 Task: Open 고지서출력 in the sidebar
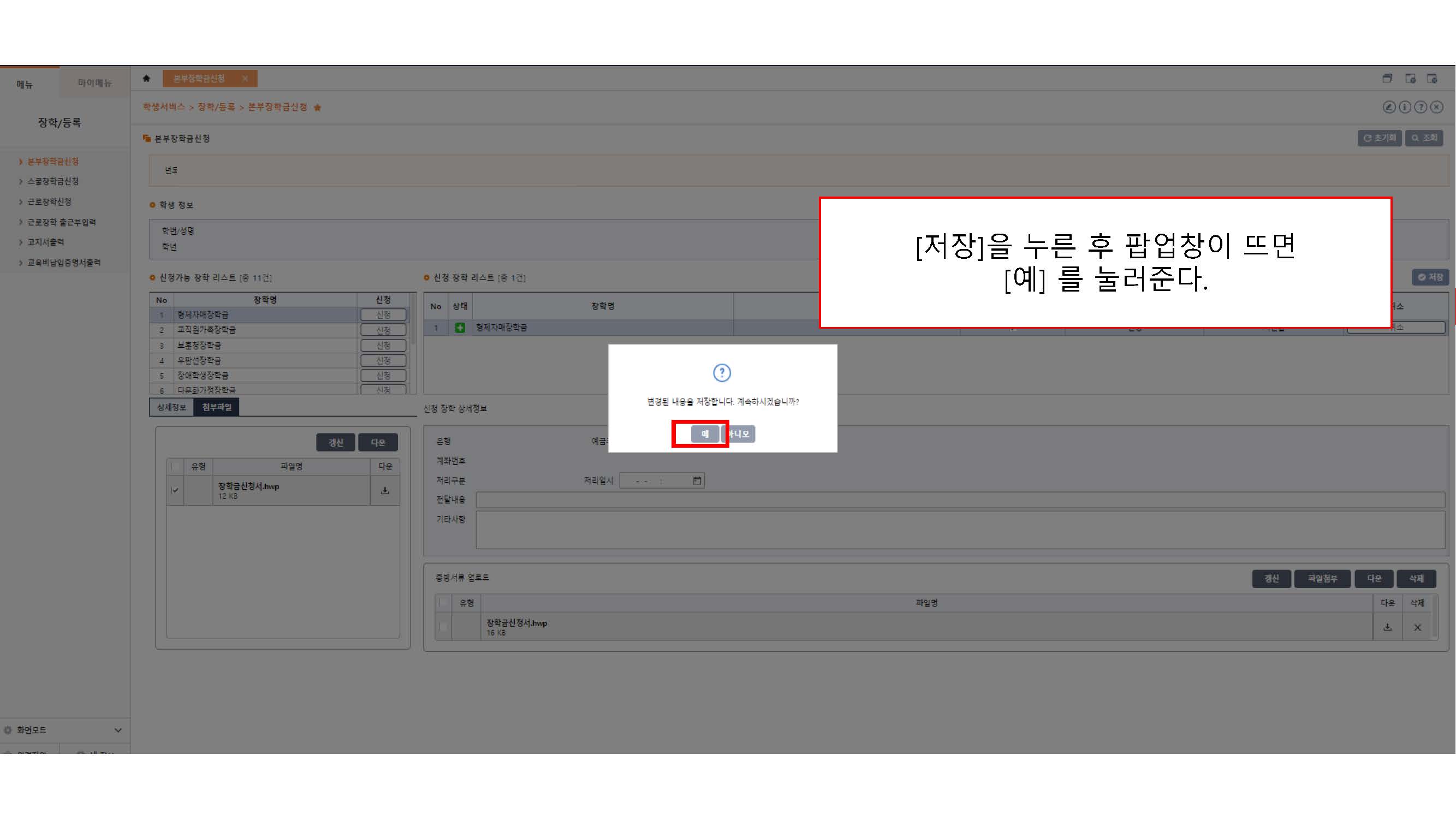pyautogui.click(x=46, y=242)
